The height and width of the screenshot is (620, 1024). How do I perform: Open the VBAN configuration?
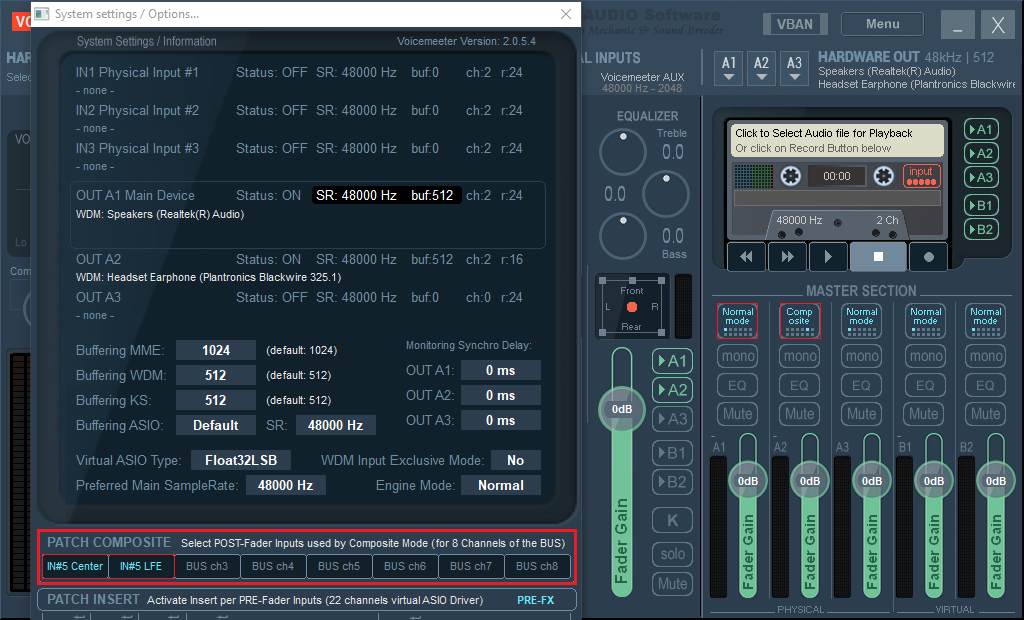coord(795,24)
